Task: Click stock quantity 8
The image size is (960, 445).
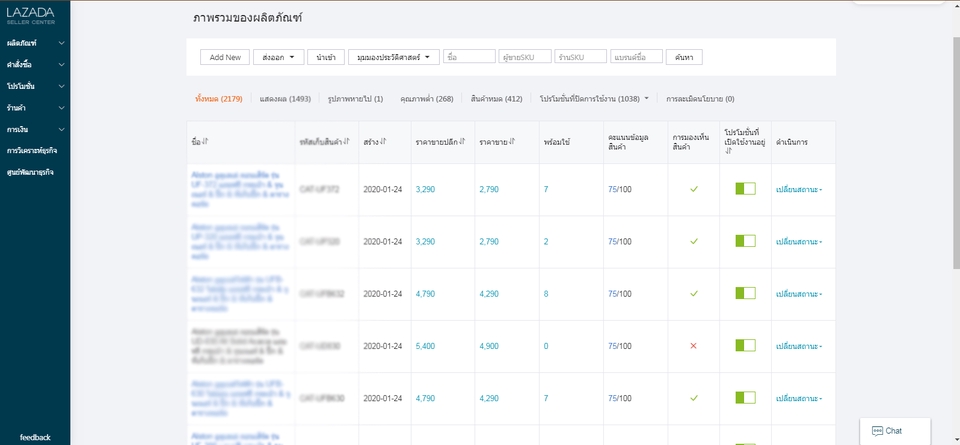Action: tap(546, 294)
